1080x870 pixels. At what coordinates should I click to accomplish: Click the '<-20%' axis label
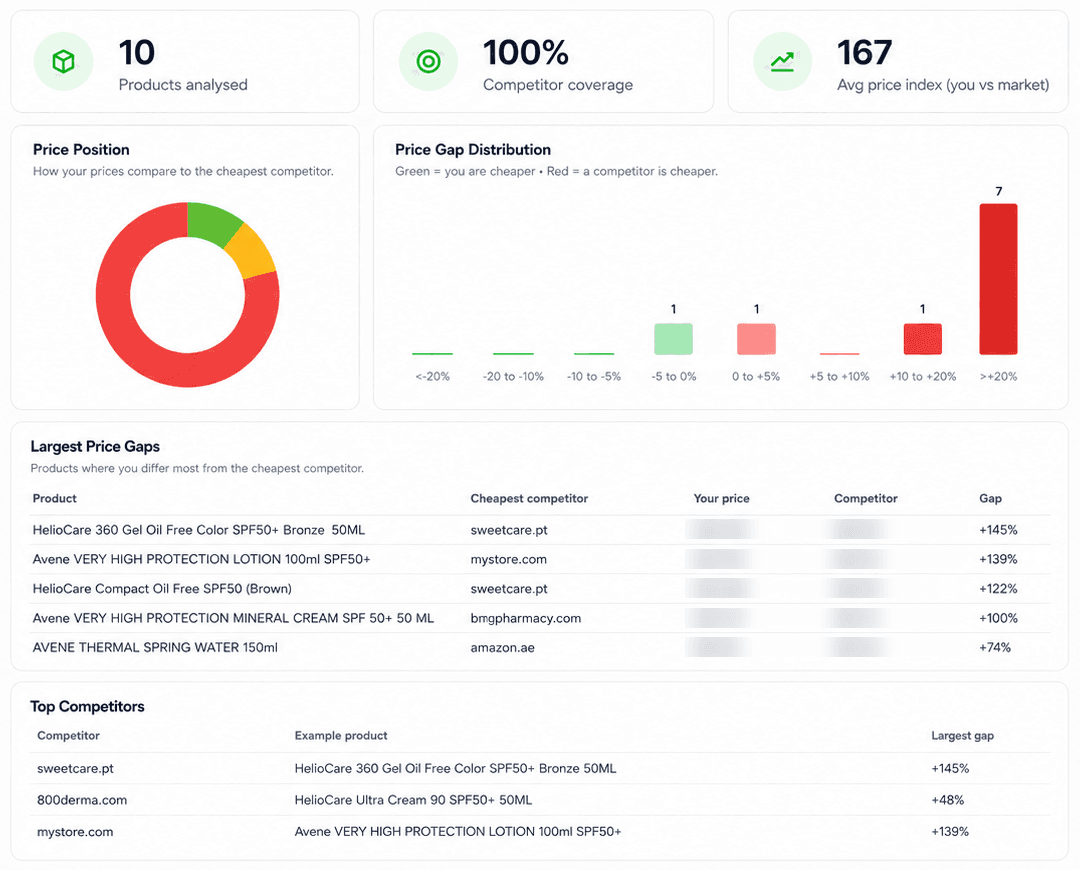[x=433, y=376]
